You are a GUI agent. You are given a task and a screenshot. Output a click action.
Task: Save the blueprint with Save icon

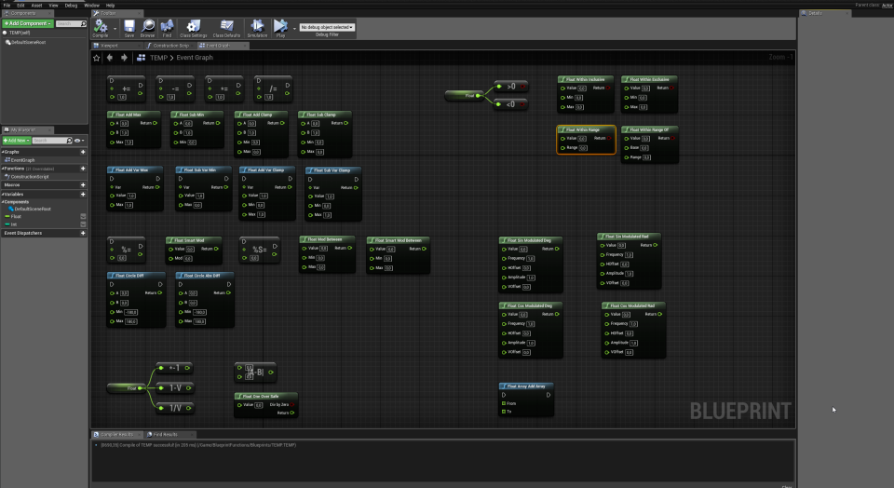click(129, 27)
